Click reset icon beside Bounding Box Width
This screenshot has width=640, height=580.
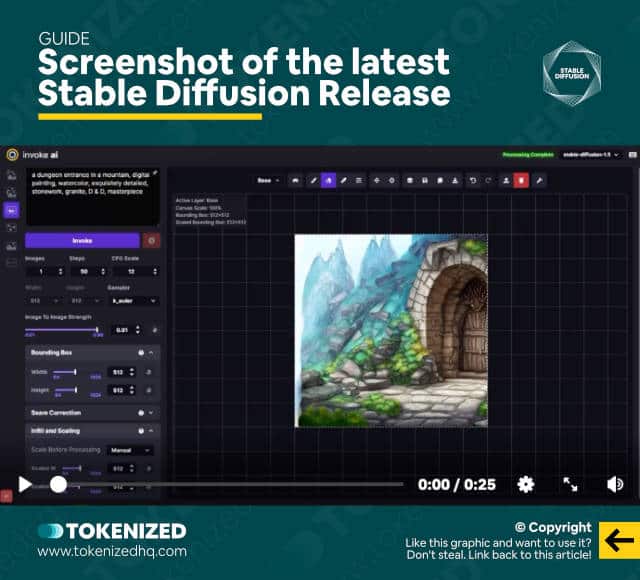tap(149, 372)
